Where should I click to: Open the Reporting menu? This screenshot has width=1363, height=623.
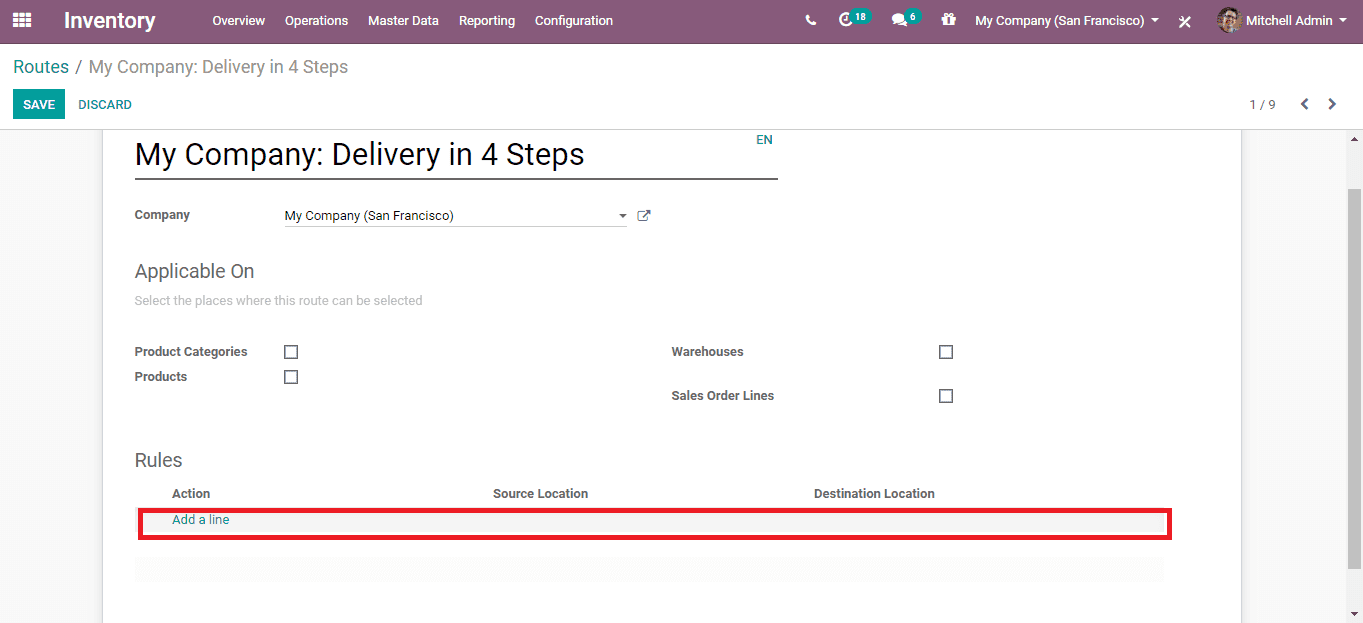click(x=487, y=20)
